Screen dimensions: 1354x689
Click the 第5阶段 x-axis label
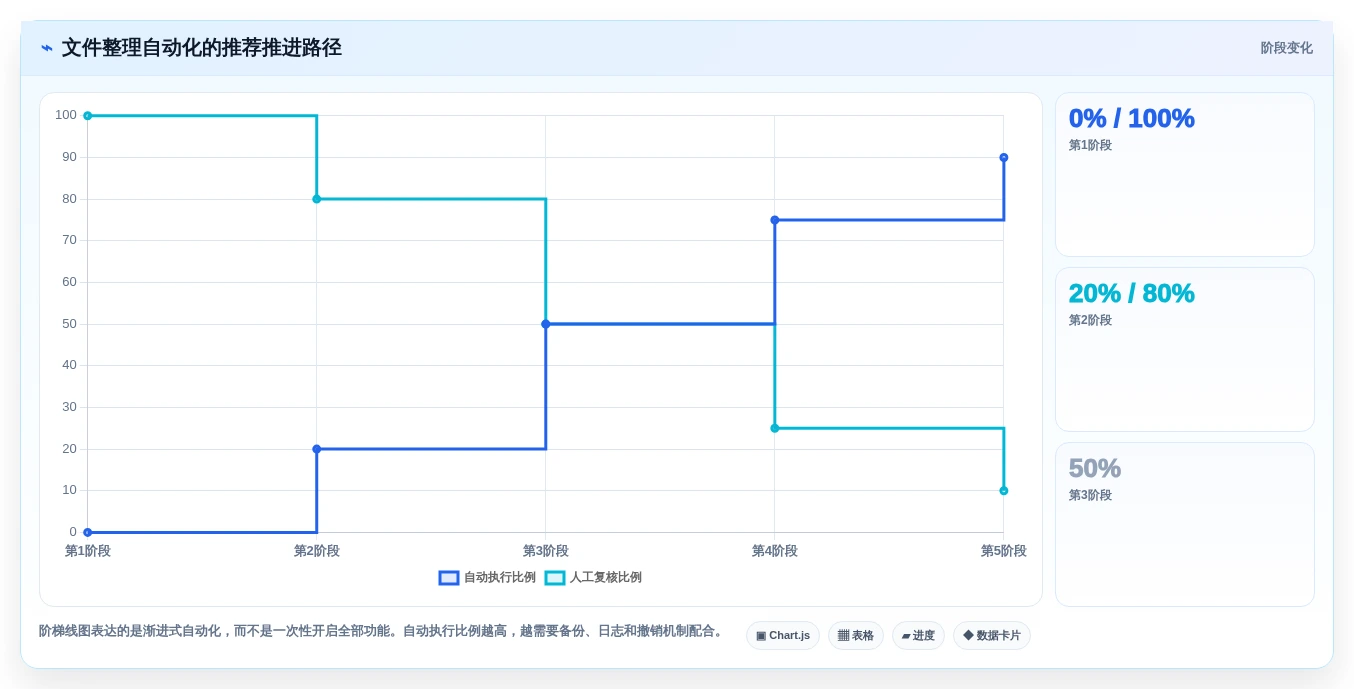click(1004, 551)
